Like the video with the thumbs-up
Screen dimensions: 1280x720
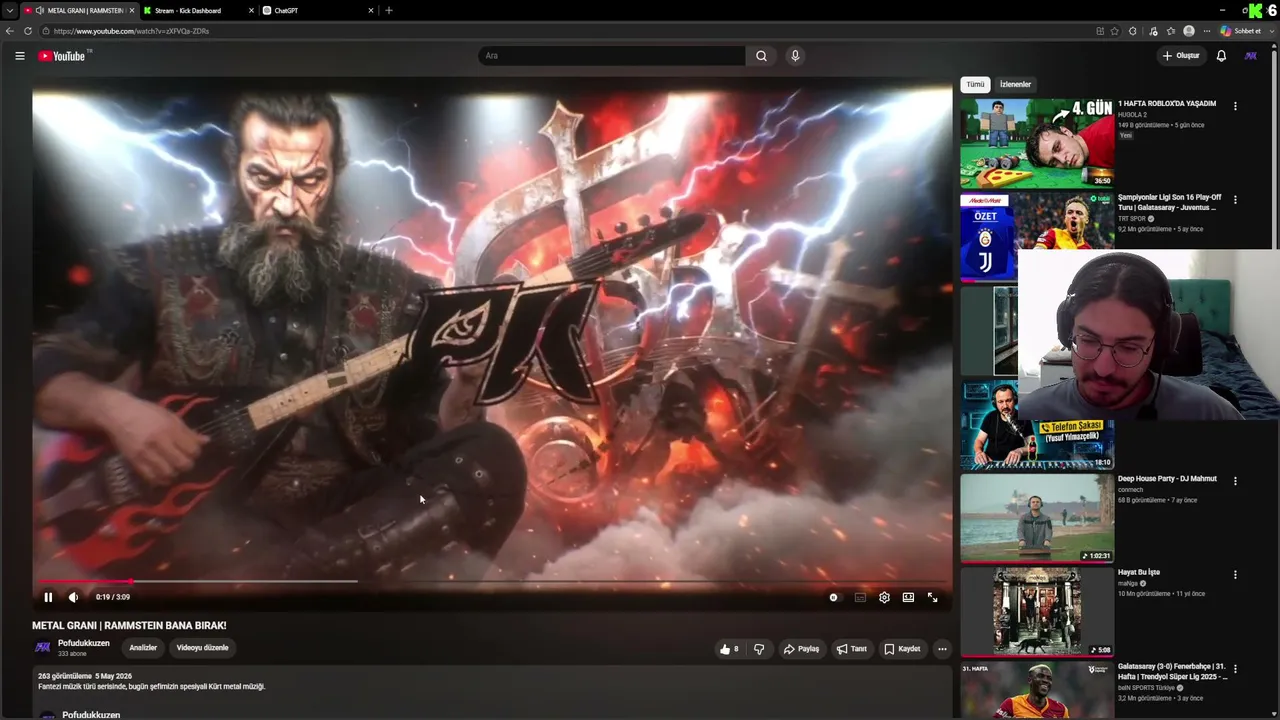[729, 649]
